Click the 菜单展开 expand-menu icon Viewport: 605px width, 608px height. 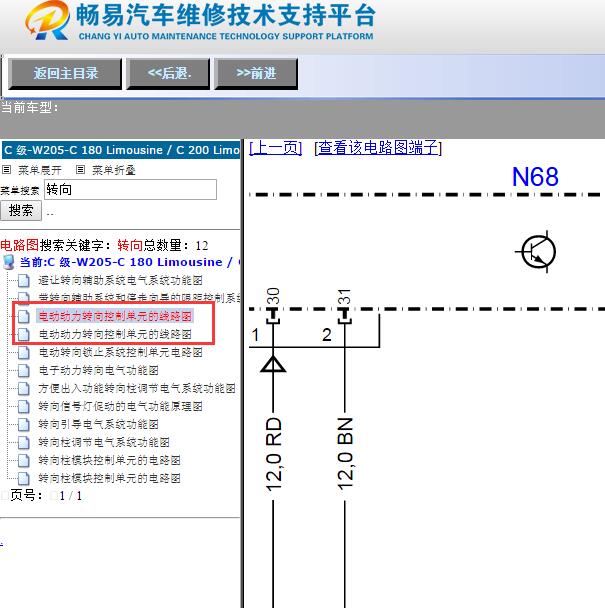click(9, 171)
